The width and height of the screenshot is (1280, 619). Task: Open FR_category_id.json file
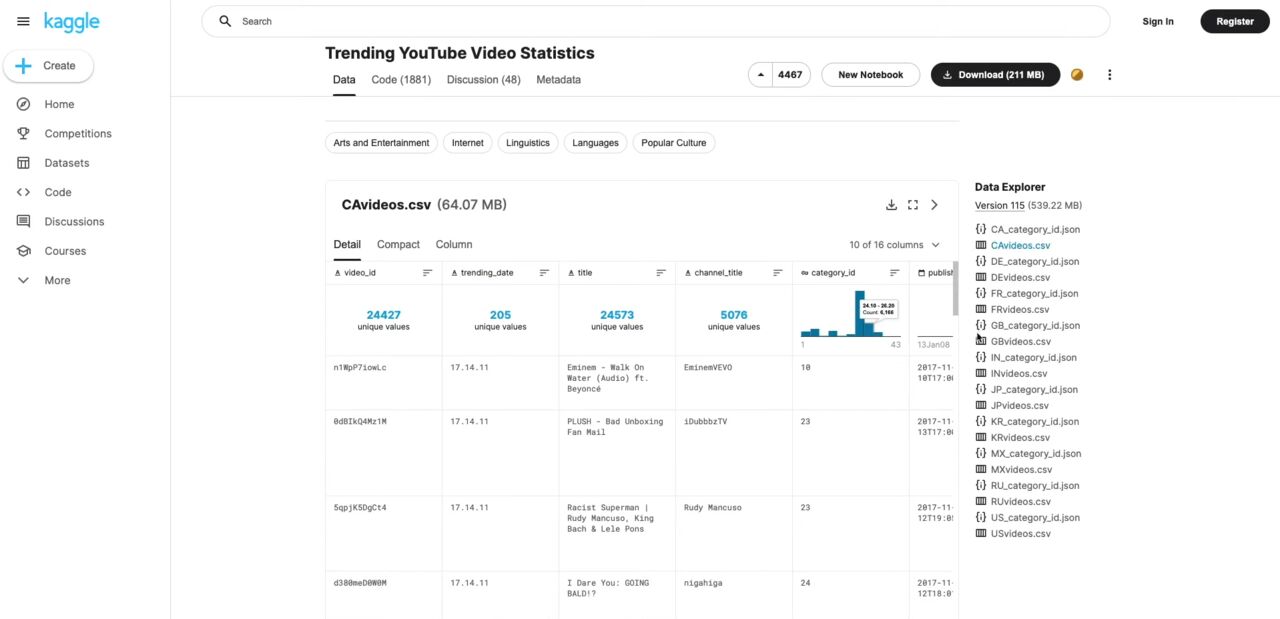(x=1034, y=294)
